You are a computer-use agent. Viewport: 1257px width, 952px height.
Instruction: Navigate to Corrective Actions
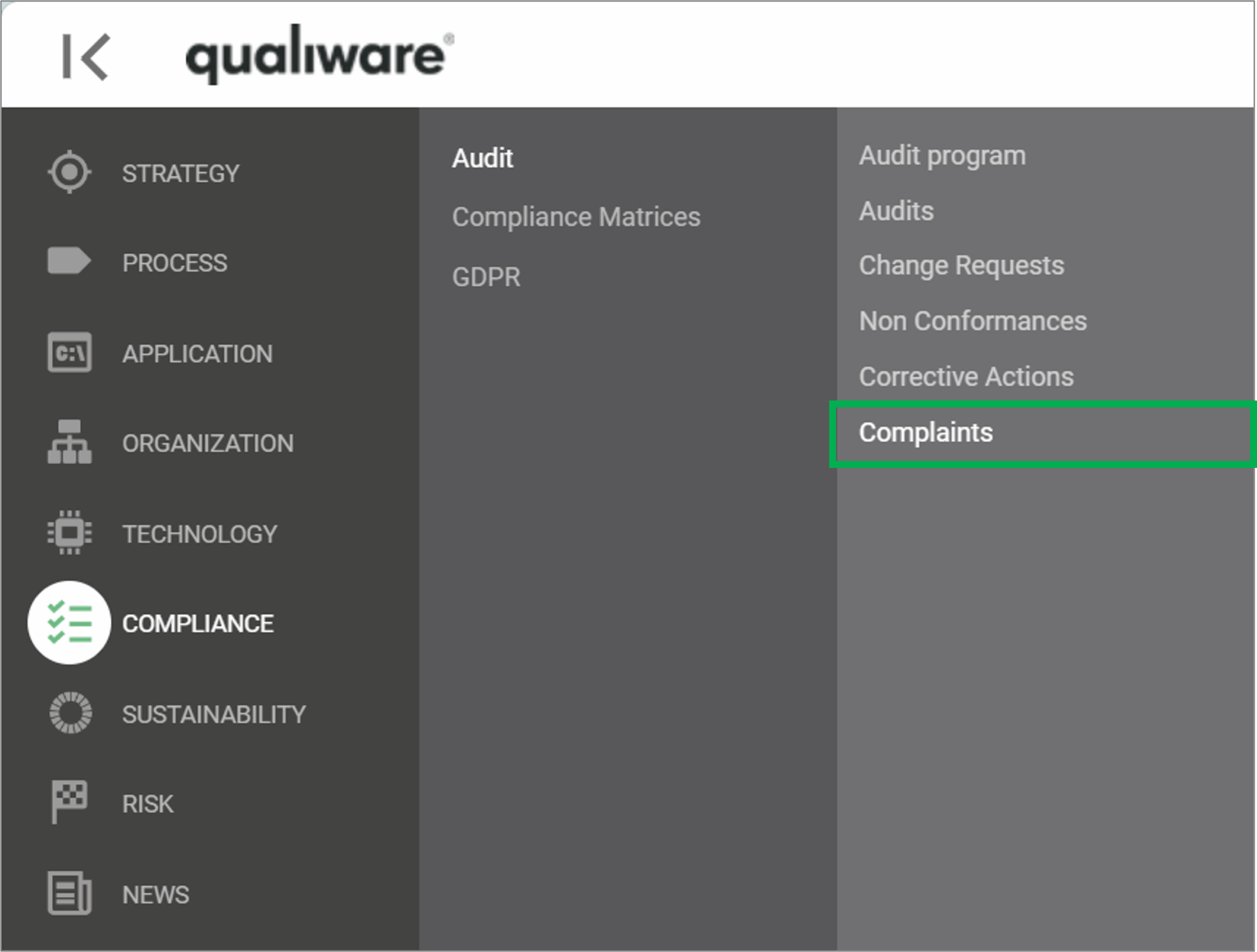point(966,376)
